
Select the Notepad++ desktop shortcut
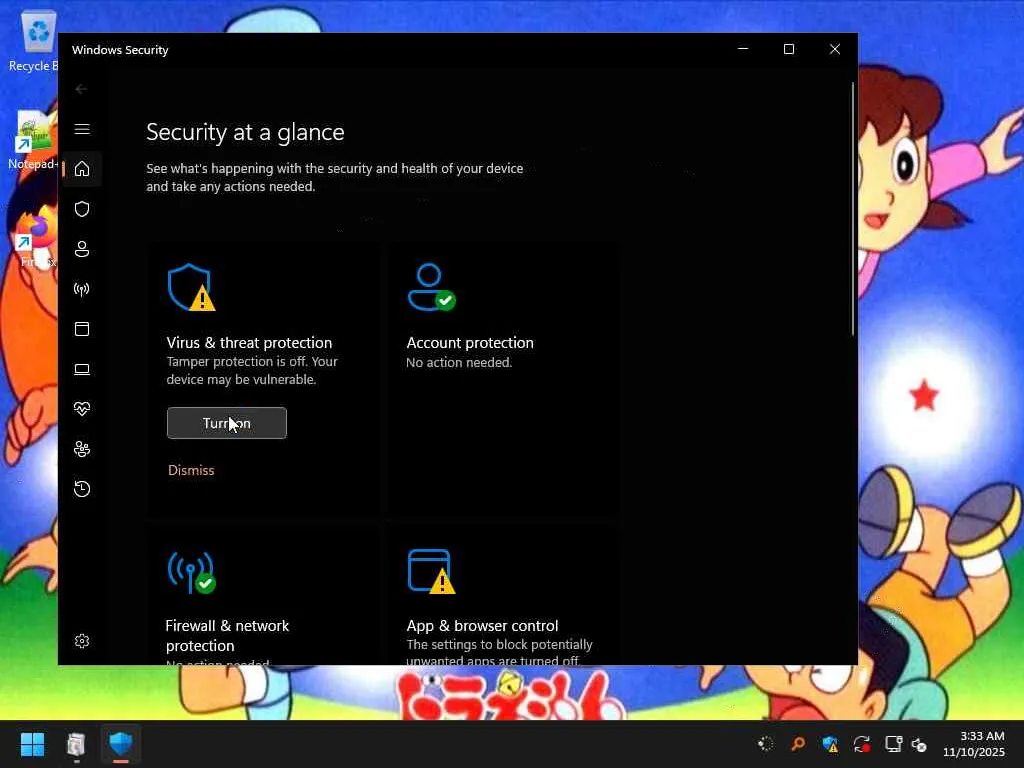point(33,140)
